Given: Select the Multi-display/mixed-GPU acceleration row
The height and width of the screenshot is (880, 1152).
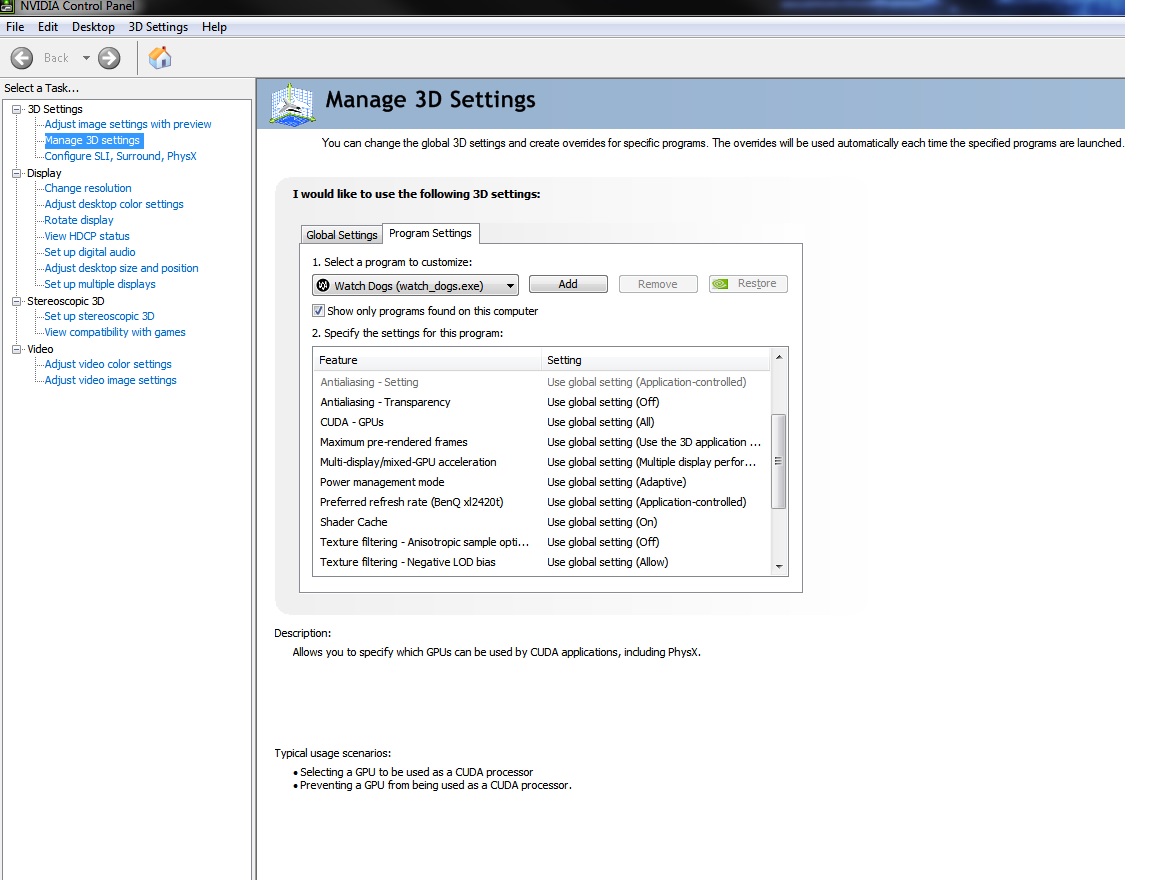Looking at the screenshot, I should tap(542, 462).
